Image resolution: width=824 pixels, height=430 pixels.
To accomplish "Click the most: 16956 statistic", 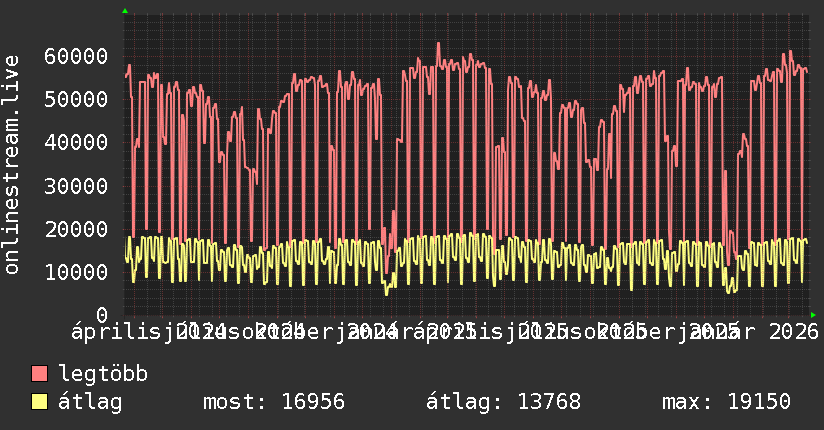I will [x=273, y=402].
